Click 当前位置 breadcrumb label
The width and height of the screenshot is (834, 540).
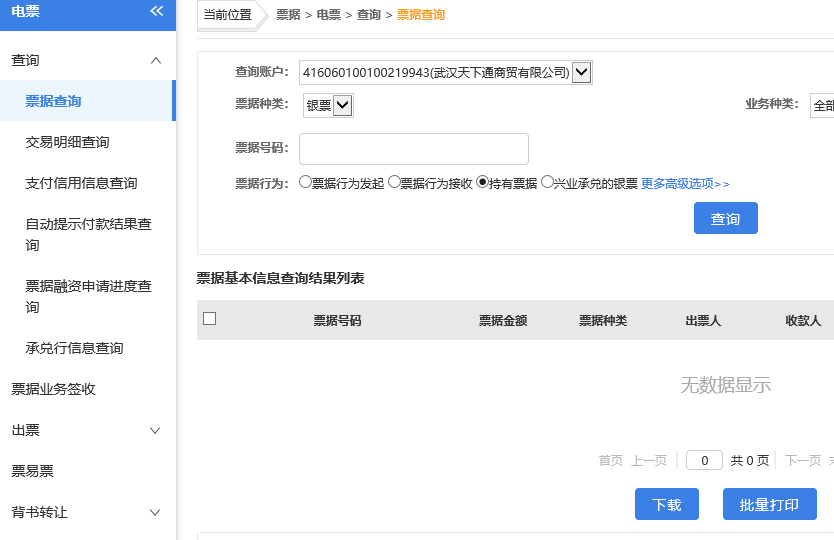tap(228, 14)
